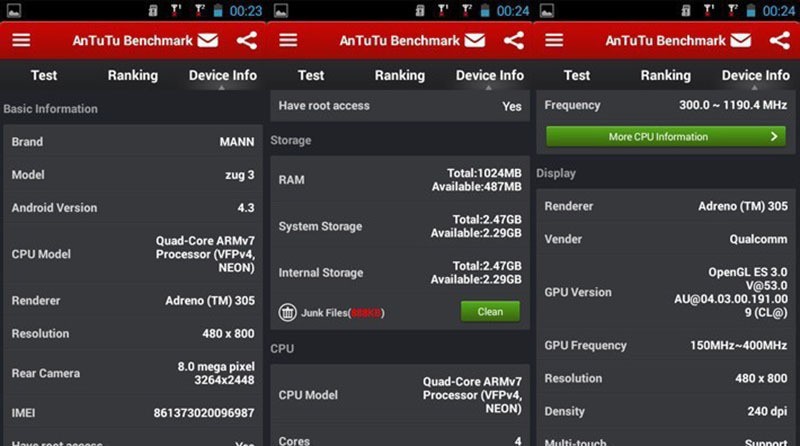Tap the RAM storage row
The height and width of the screenshot is (446, 800).
[400, 180]
